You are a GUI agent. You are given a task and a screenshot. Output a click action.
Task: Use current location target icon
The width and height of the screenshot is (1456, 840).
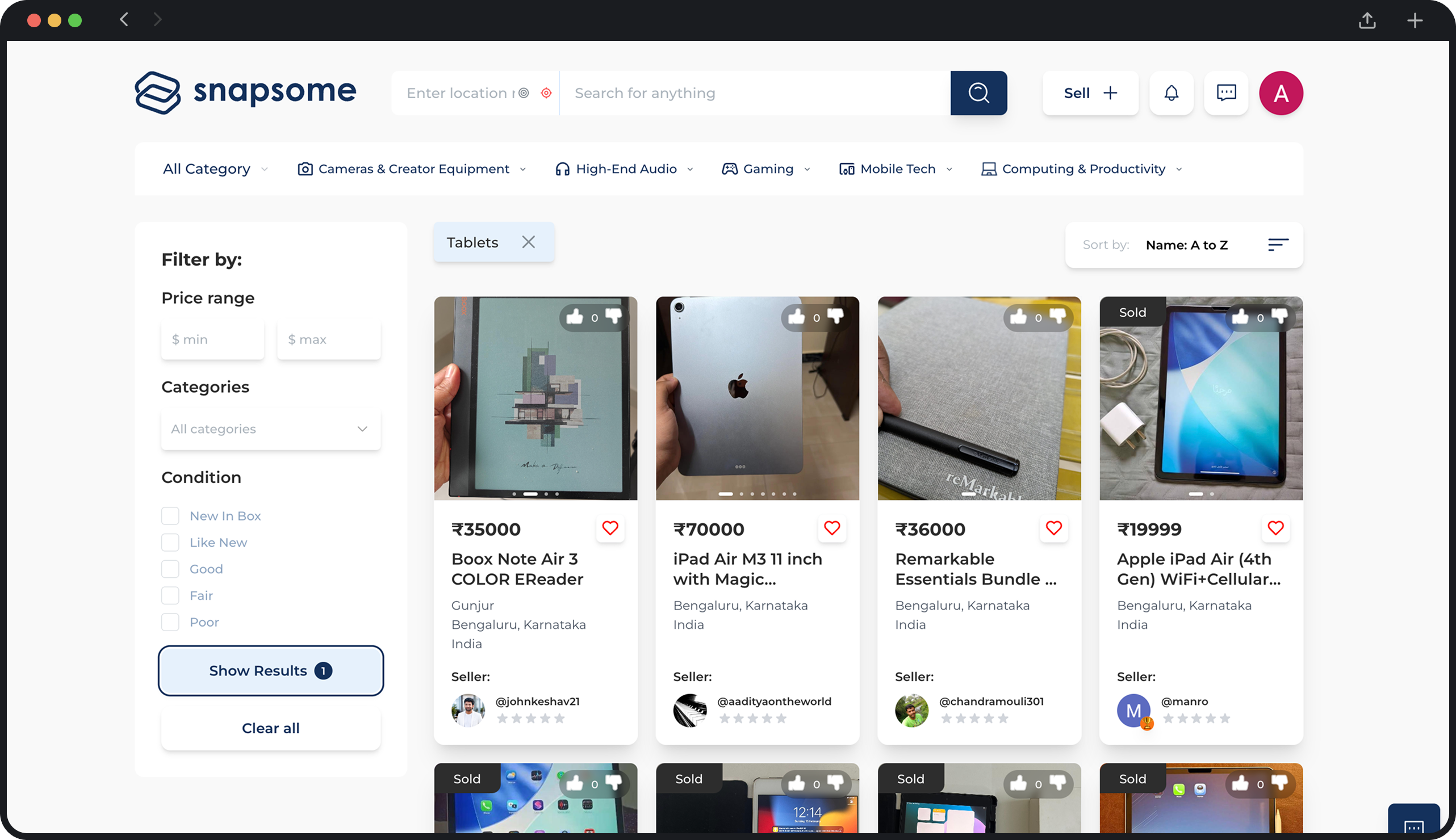tap(546, 93)
